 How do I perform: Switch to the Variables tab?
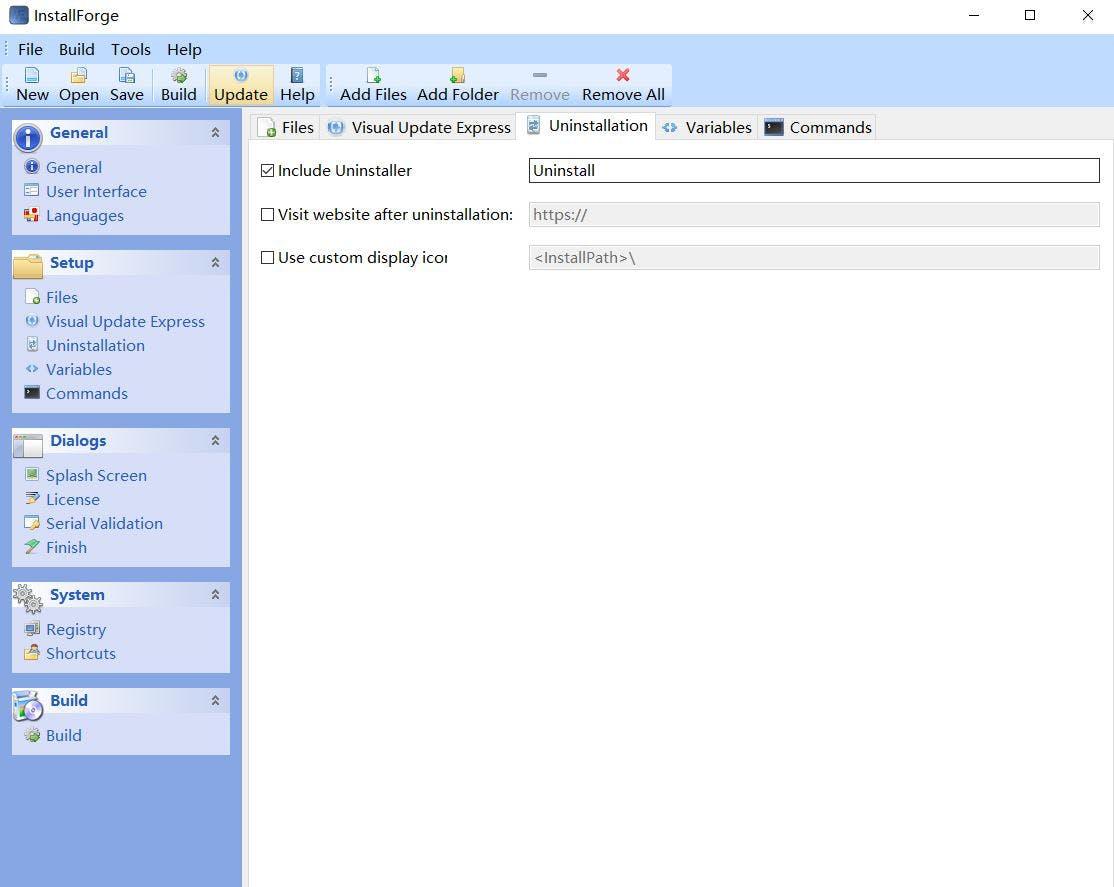click(x=717, y=127)
